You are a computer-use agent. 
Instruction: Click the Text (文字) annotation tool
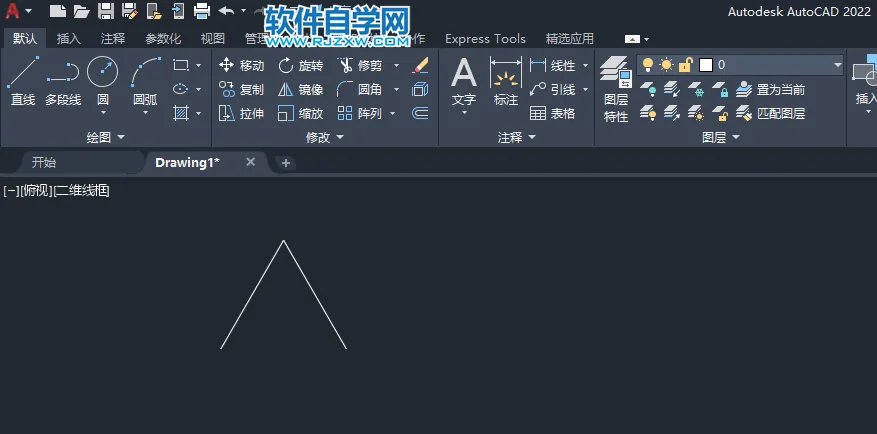tap(464, 82)
